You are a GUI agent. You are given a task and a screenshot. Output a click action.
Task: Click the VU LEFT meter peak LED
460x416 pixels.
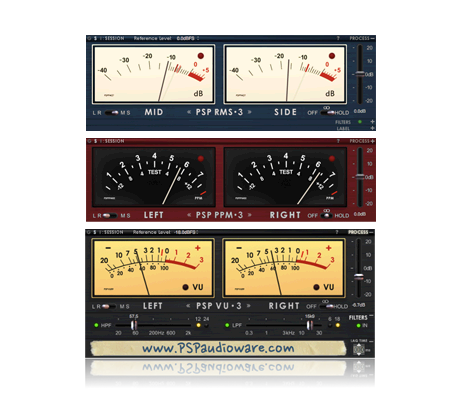pos(186,287)
